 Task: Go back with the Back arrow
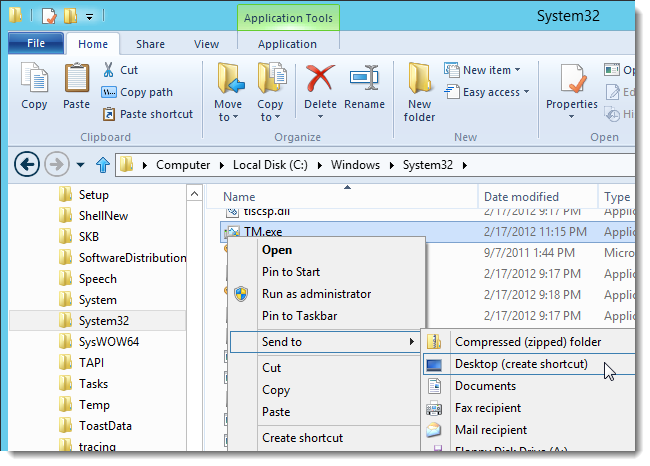tap(27, 165)
